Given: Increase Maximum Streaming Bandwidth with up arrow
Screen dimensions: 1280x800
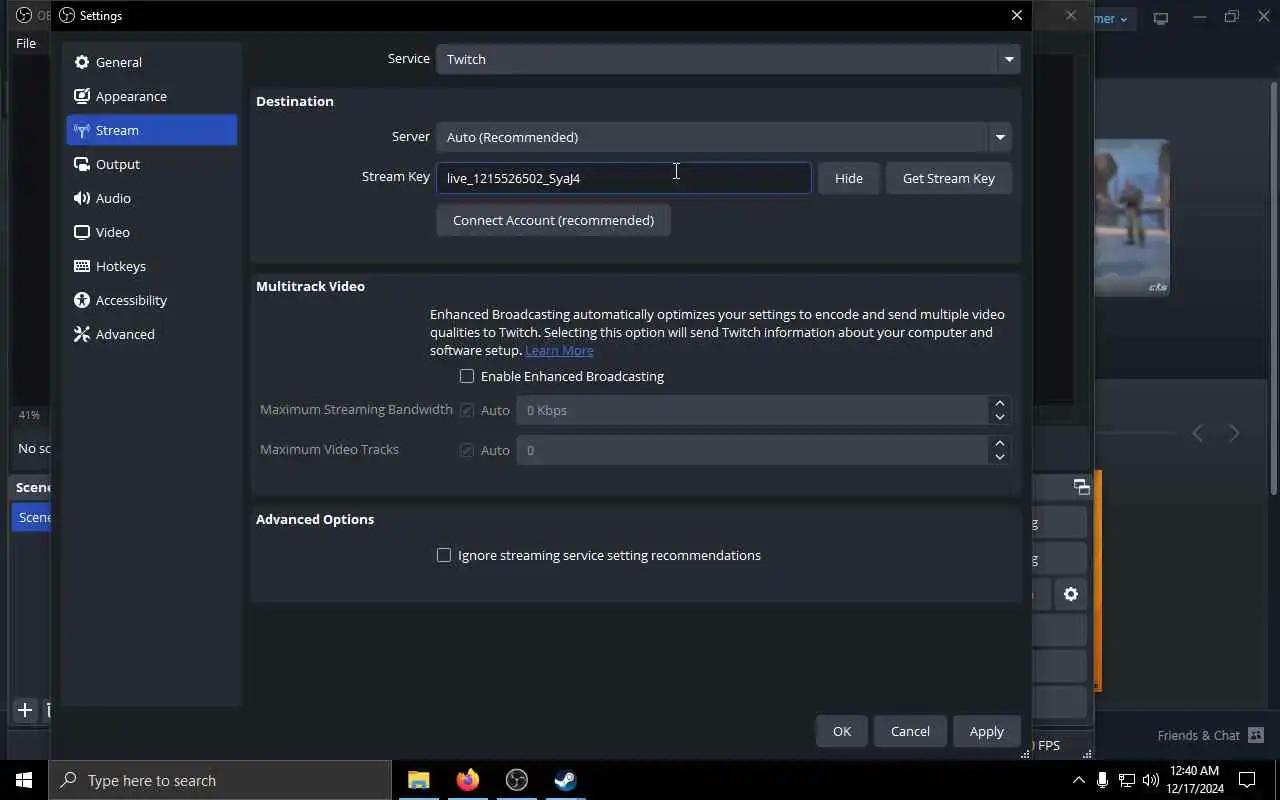Looking at the screenshot, I should coord(999,403).
